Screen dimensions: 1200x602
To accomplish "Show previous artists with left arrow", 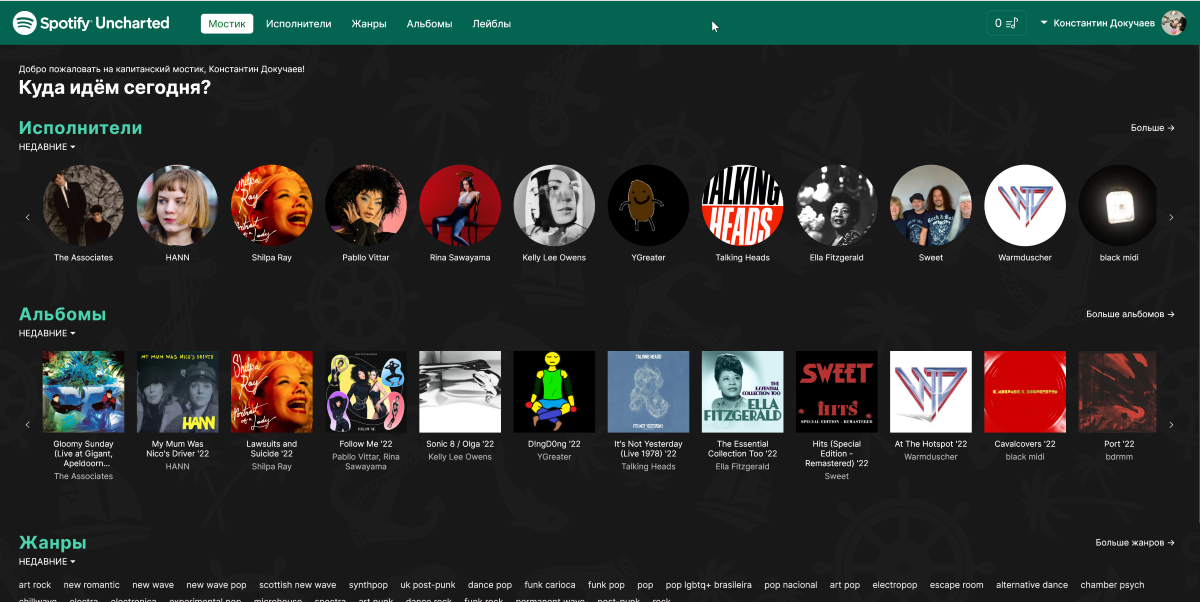I will click(28, 217).
